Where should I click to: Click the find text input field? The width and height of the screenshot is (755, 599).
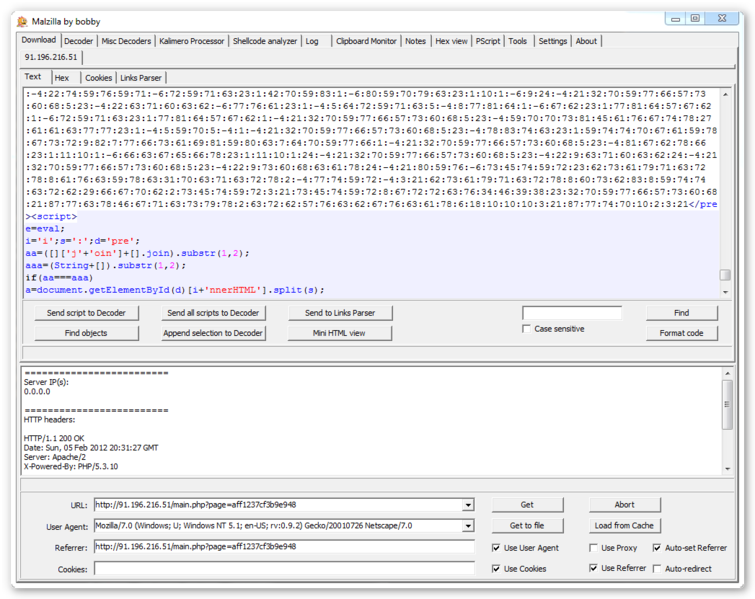[x=572, y=313]
